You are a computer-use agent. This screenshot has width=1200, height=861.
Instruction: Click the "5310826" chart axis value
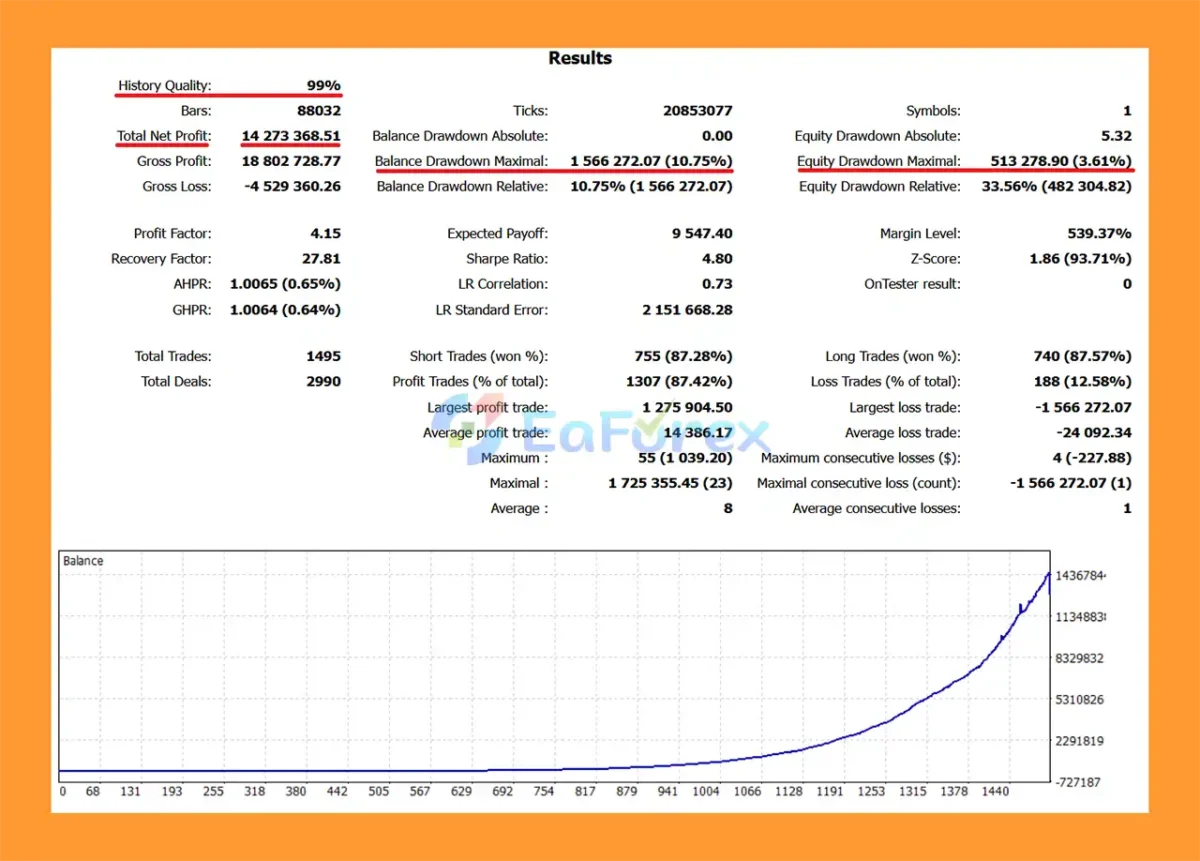(x=1080, y=699)
